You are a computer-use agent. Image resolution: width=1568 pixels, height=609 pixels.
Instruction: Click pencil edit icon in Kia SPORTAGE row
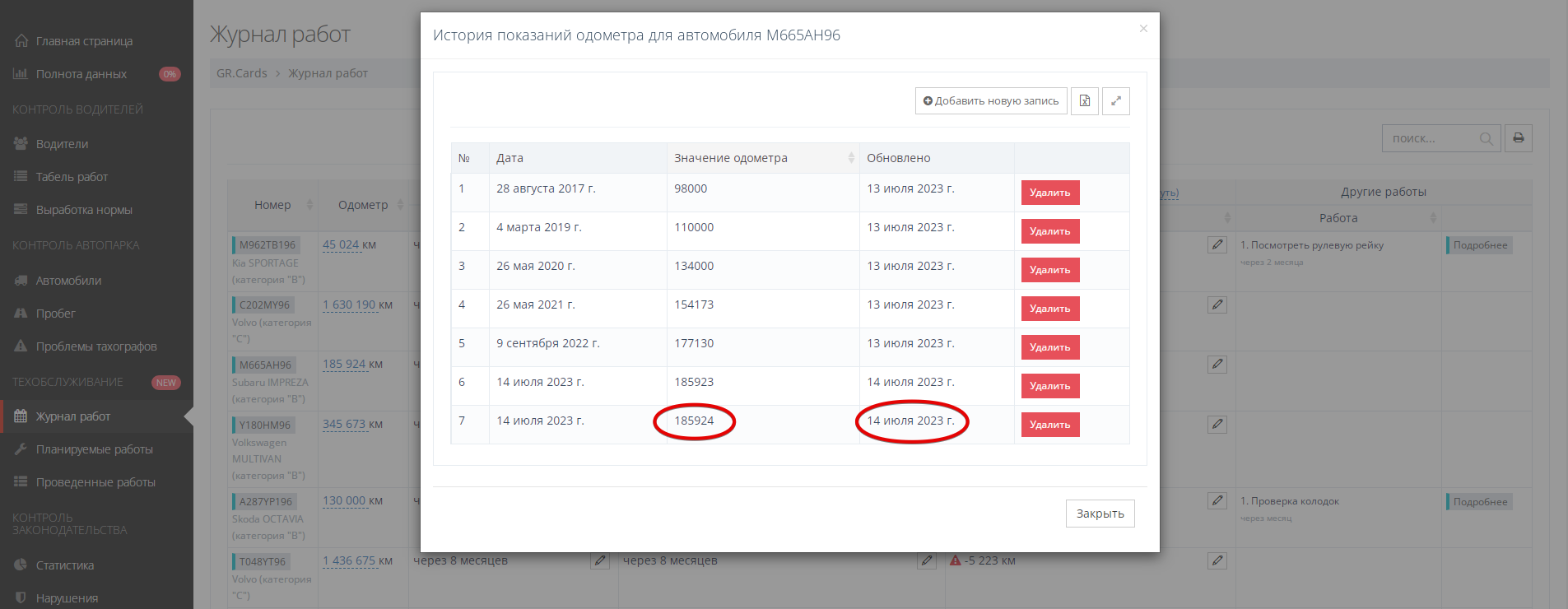1217,245
